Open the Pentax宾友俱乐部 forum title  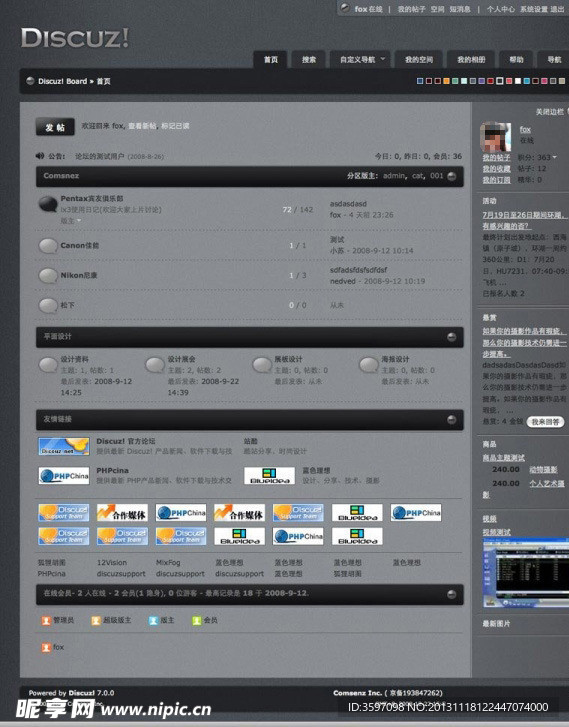coord(92,198)
